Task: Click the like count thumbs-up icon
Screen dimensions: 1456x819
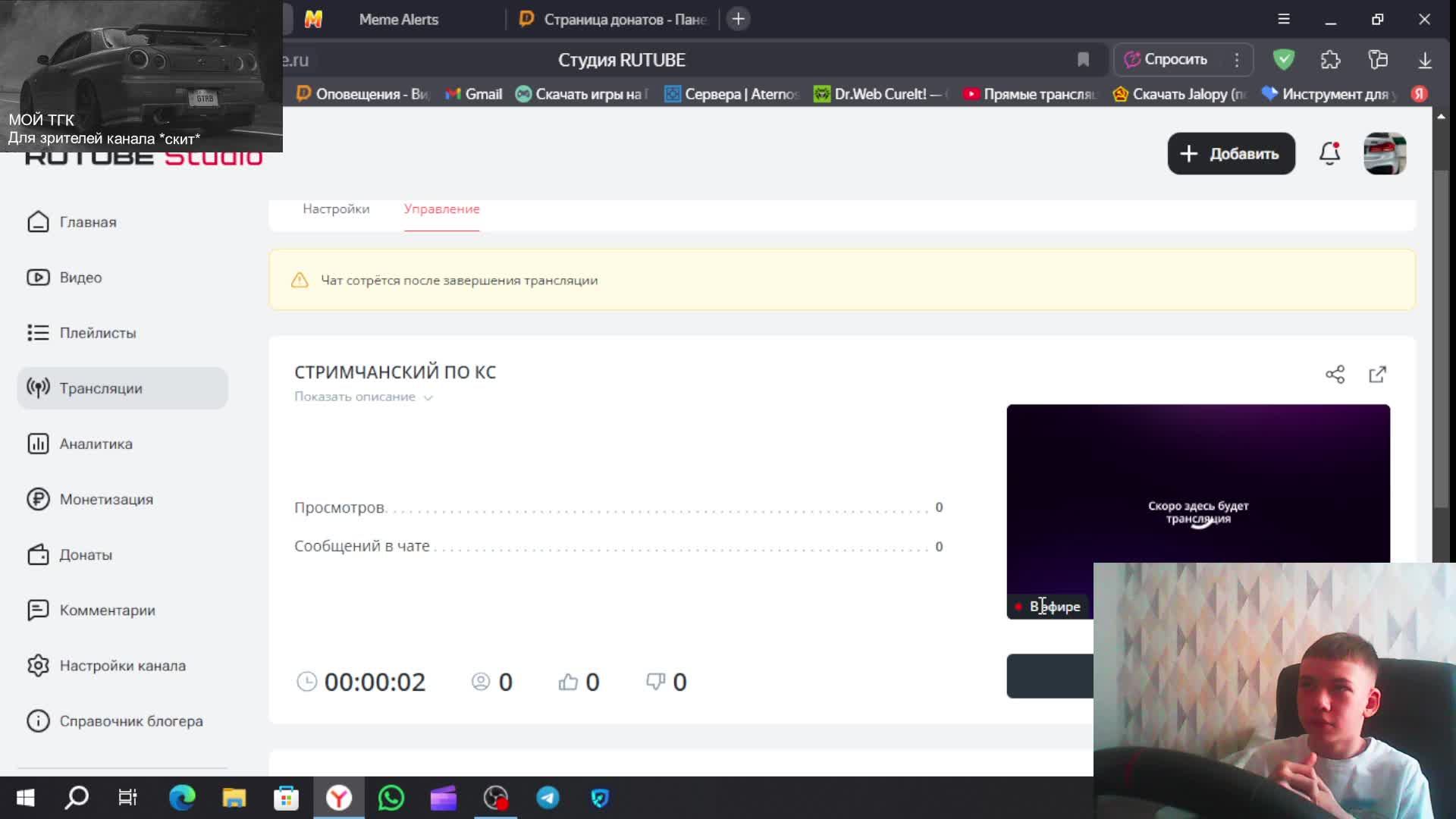Action: point(568,682)
